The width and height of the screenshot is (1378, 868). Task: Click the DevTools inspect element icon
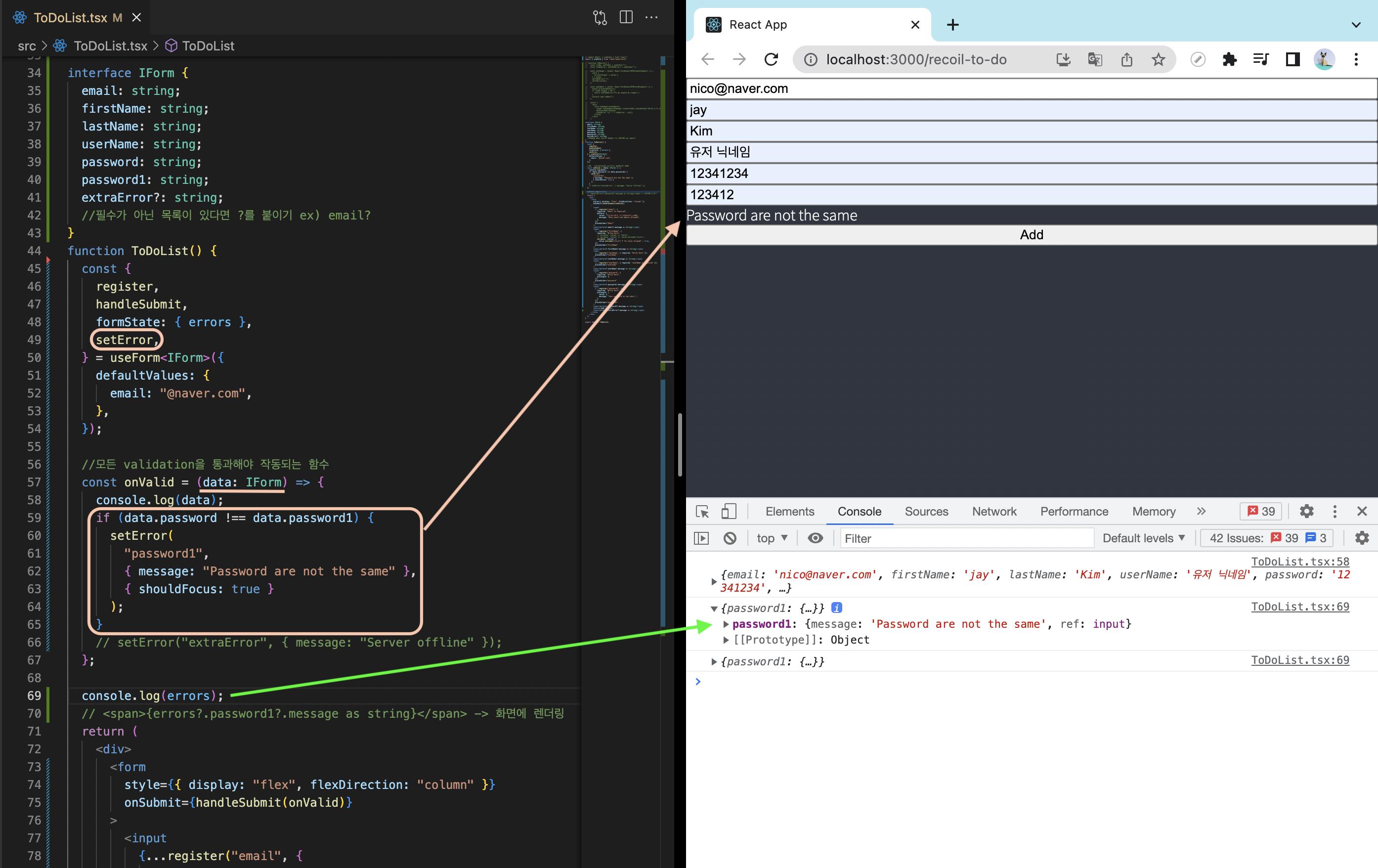[x=702, y=511]
